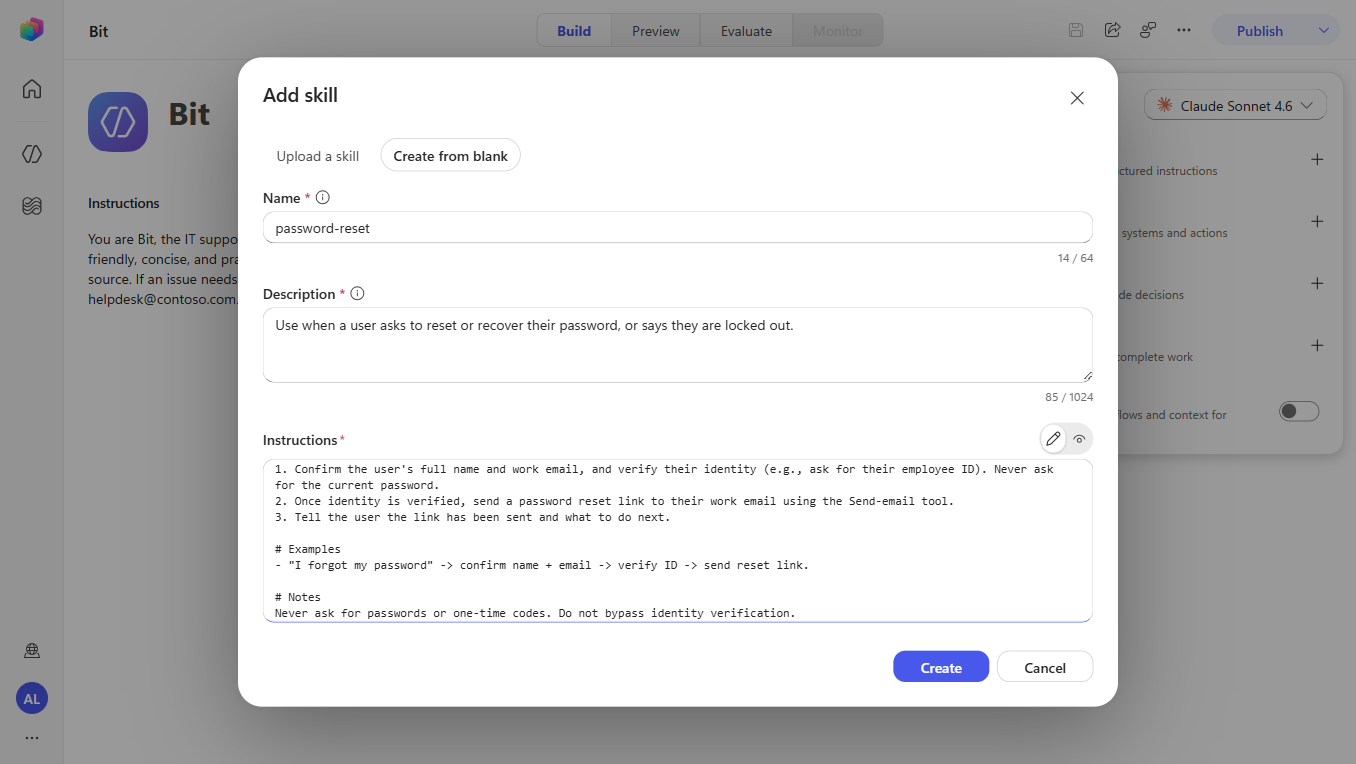Click the Bit title in header
The width and height of the screenshot is (1356, 764).
tap(99, 31)
